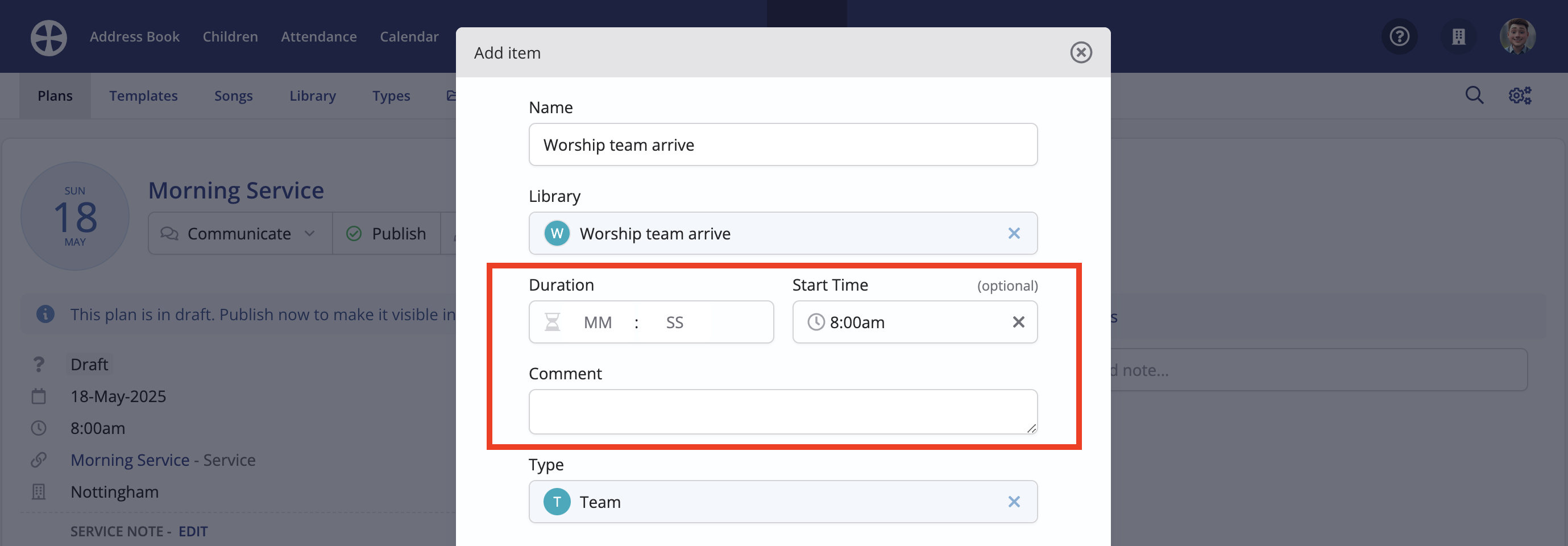Switch to the Songs tab
This screenshot has width=1568, height=546.
click(233, 96)
